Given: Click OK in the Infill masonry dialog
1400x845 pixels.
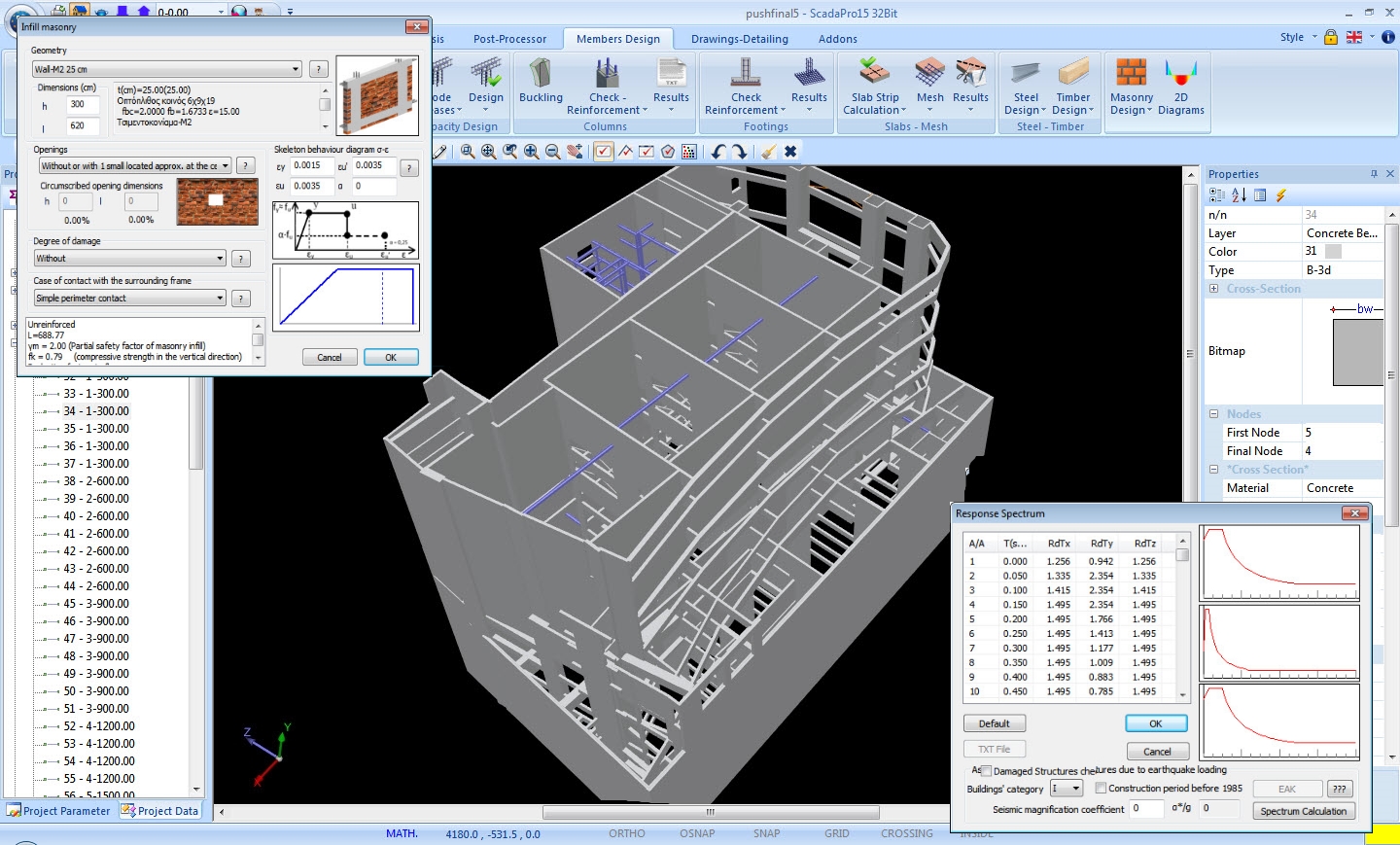Looking at the screenshot, I should (x=391, y=357).
